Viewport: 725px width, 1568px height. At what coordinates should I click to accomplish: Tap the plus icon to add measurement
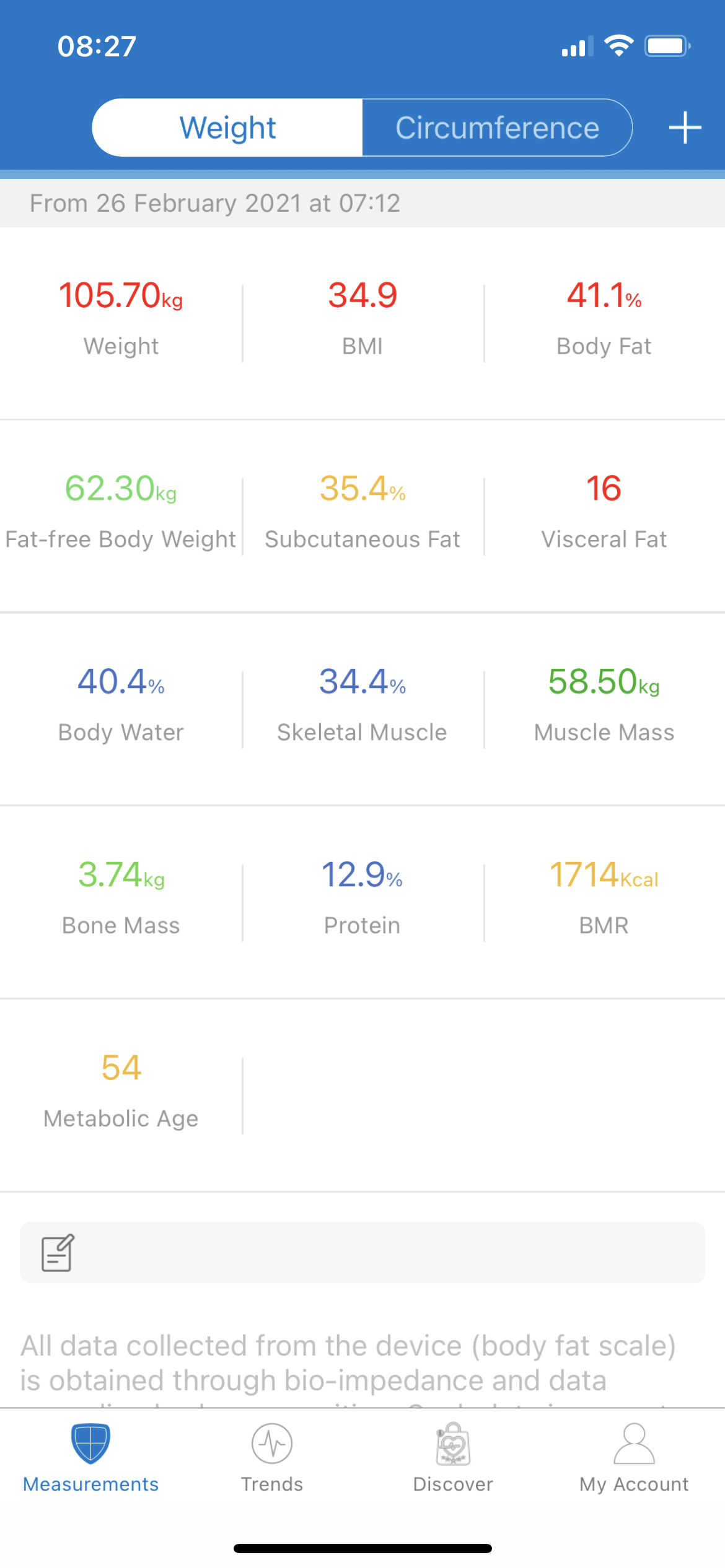click(x=685, y=128)
